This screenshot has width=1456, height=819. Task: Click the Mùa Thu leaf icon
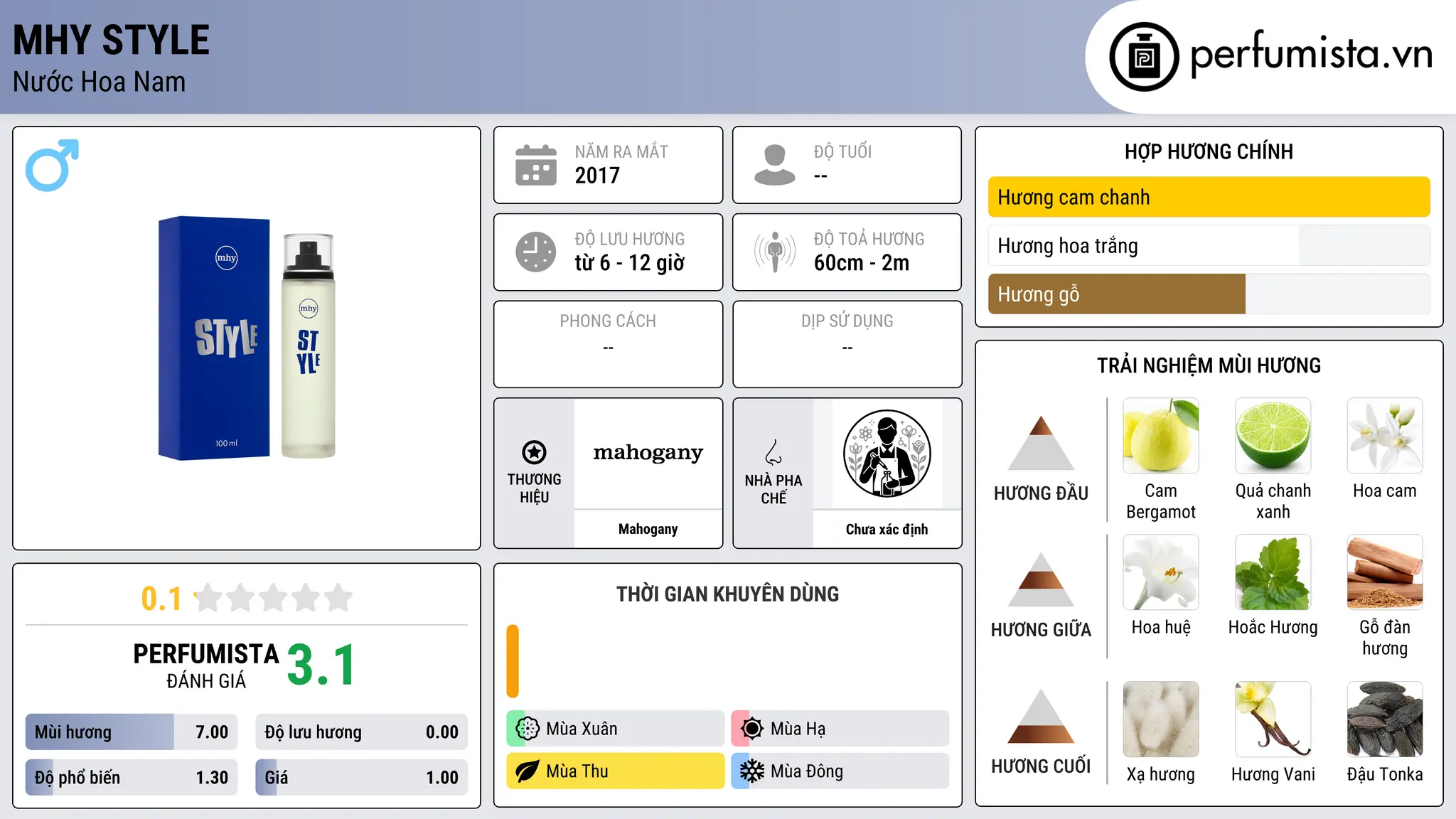click(x=528, y=771)
